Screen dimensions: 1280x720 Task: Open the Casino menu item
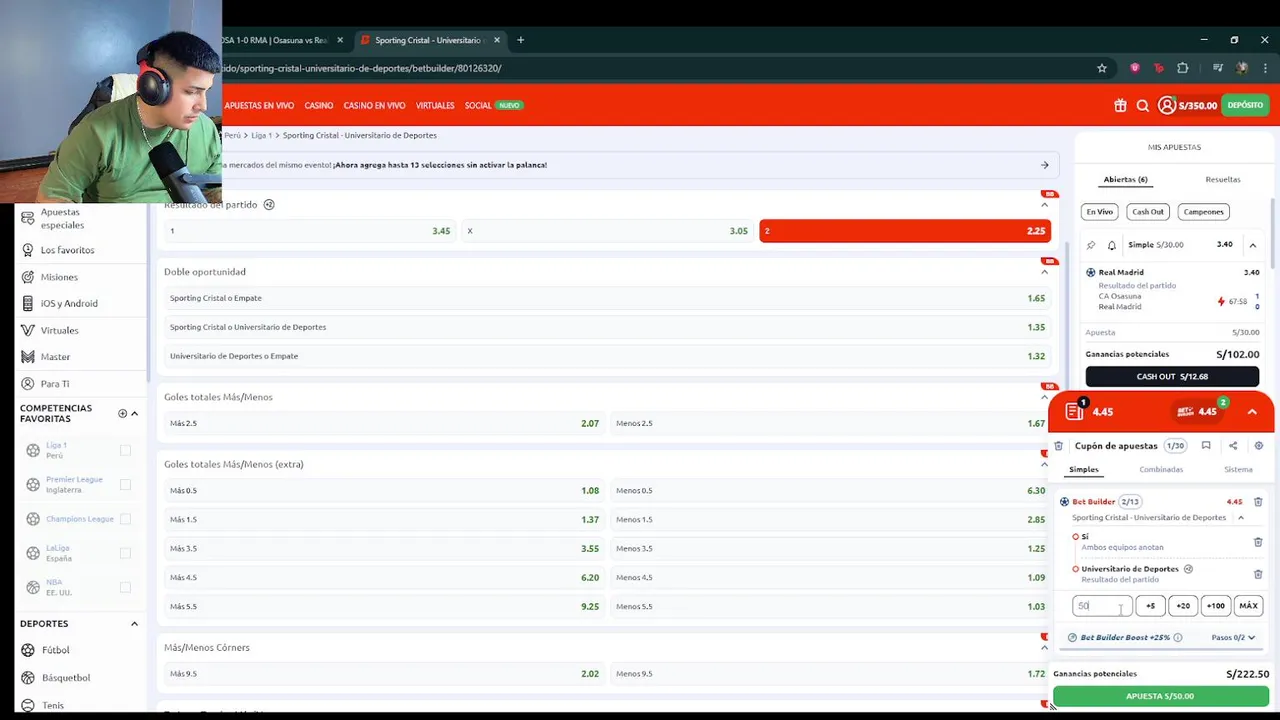[319, 105]
